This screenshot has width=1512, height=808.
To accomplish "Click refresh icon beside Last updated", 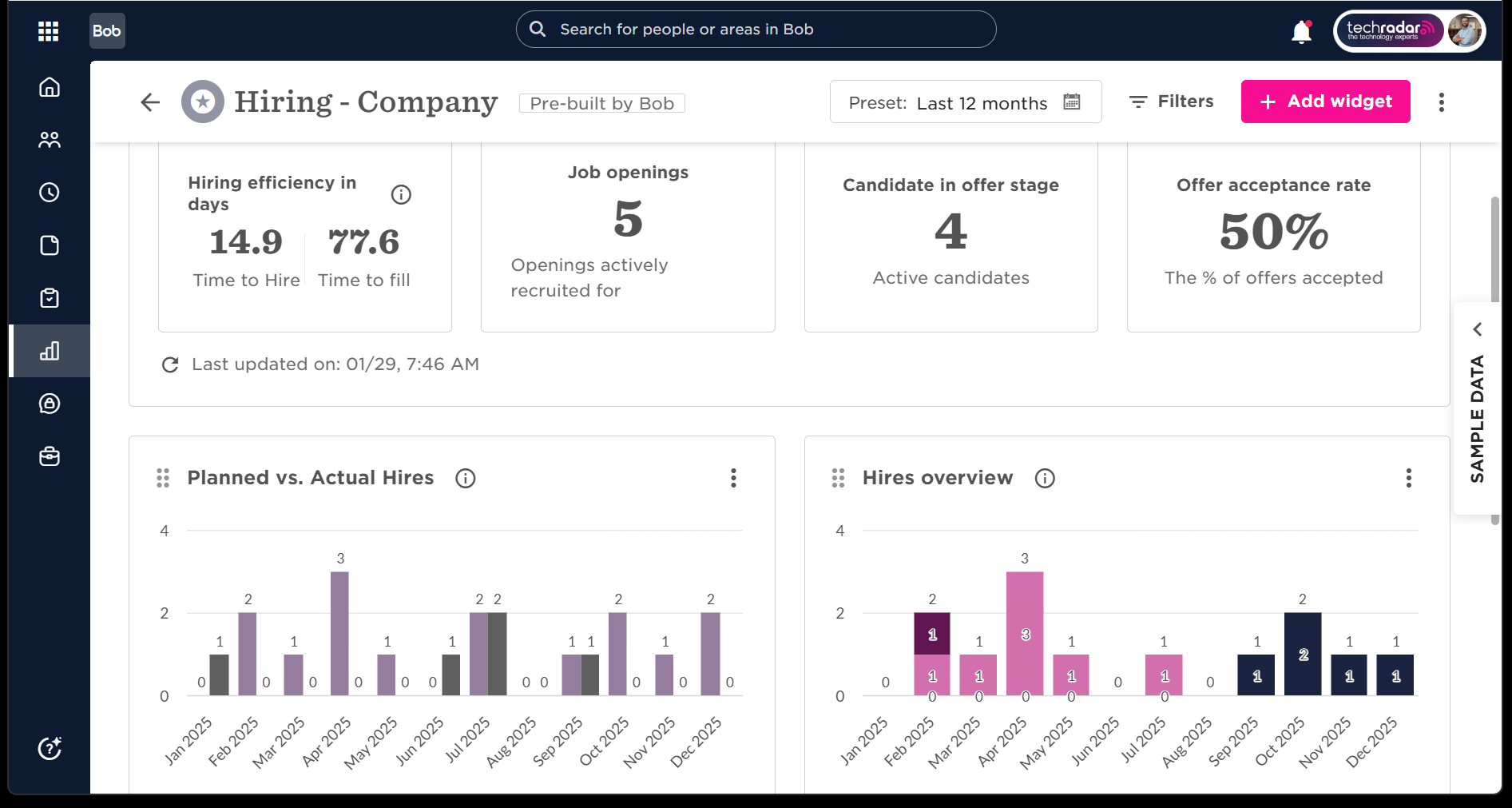I will (x=170, y=365).
